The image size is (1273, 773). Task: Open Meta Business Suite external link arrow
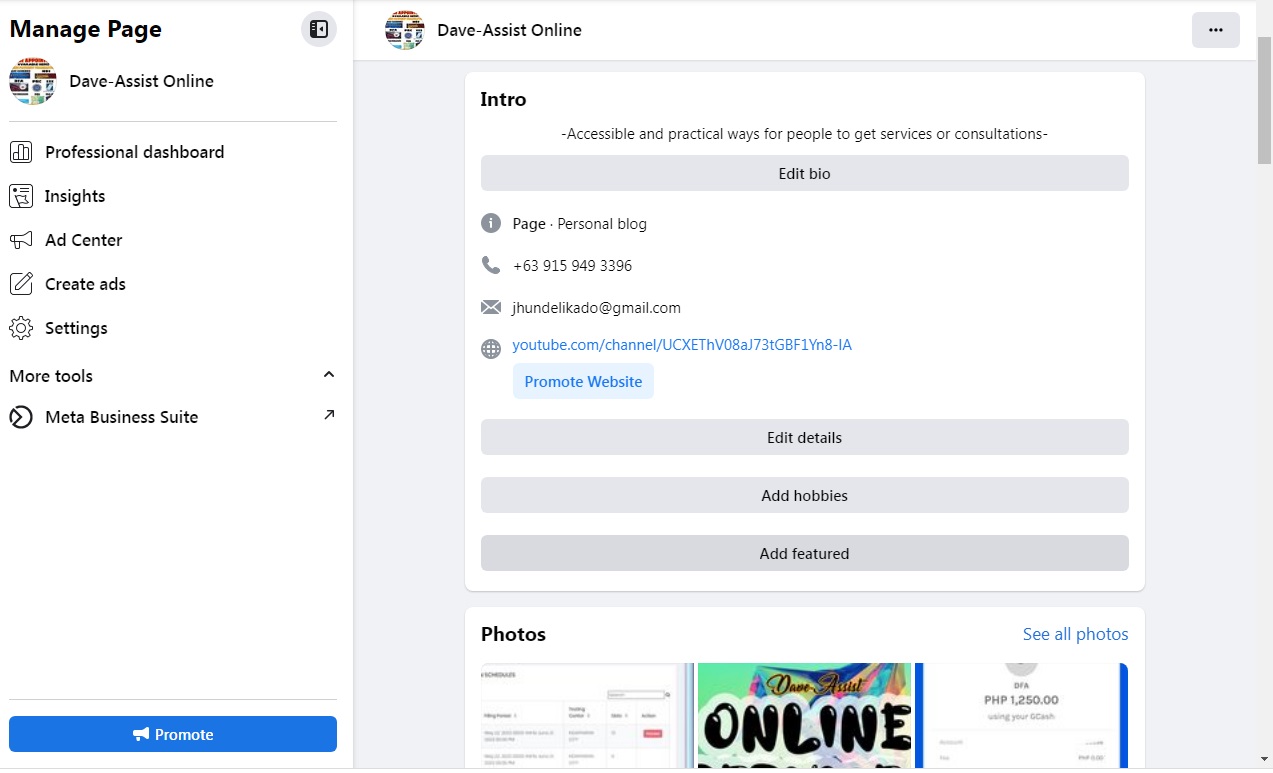(329, 415)
